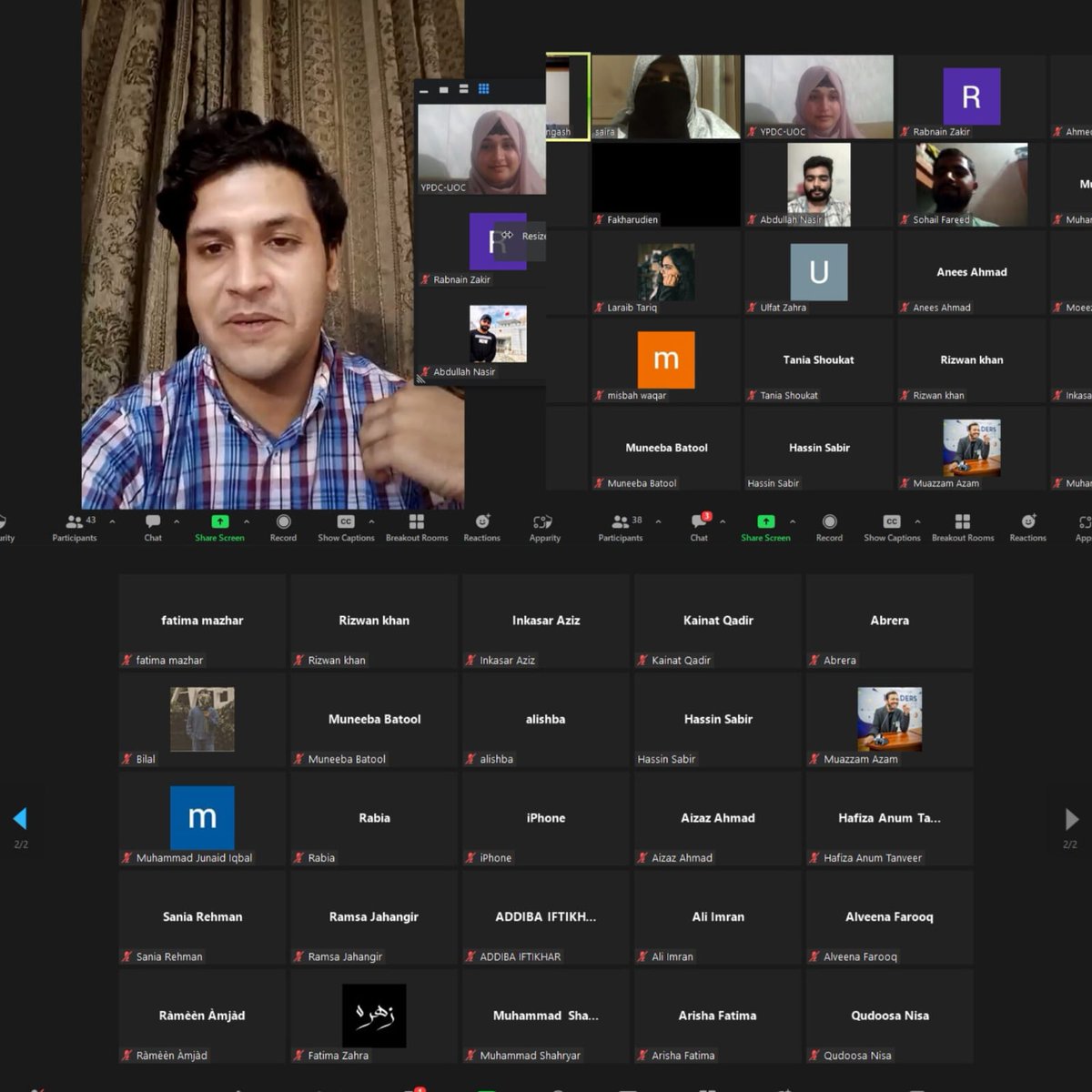Select misbah waqar's orange avatar tile
Viewport: 1092px width, 1092px height.
pos(666,360)
